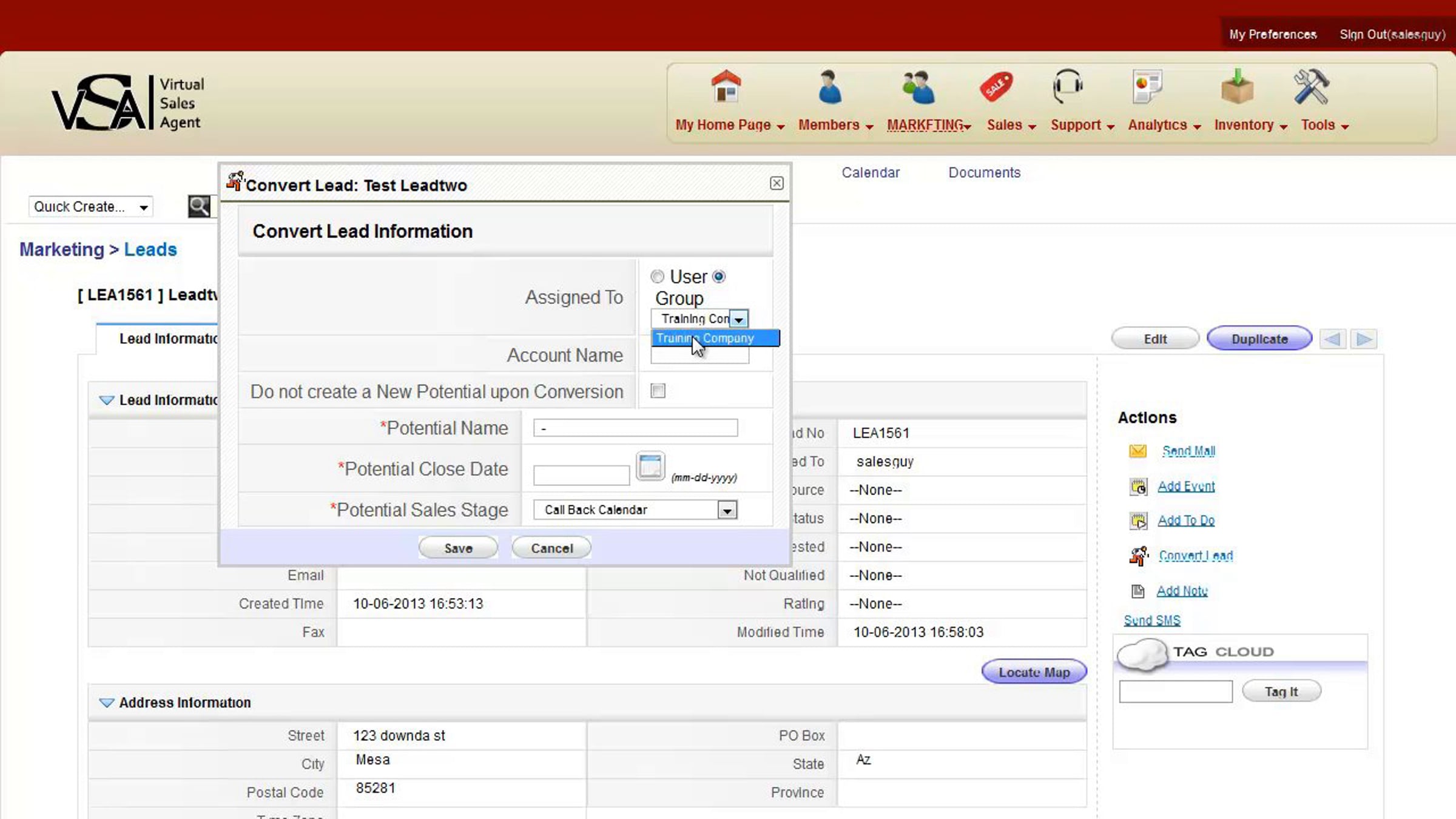Select the Group radio button
This screenshot has height=819, width=1456.
[x=719, y=277]
